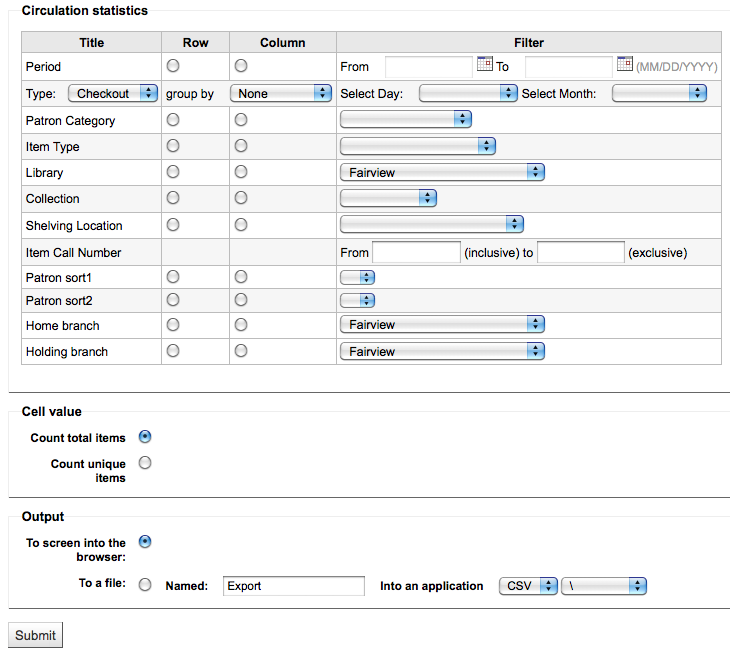
Task: Open the group by None dropdown
Action: [281, 93]
